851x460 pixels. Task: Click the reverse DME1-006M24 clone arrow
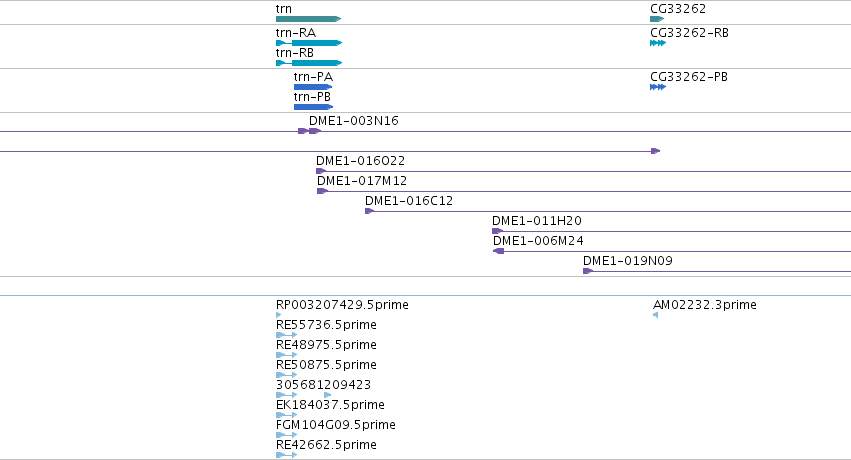[498, 251]
